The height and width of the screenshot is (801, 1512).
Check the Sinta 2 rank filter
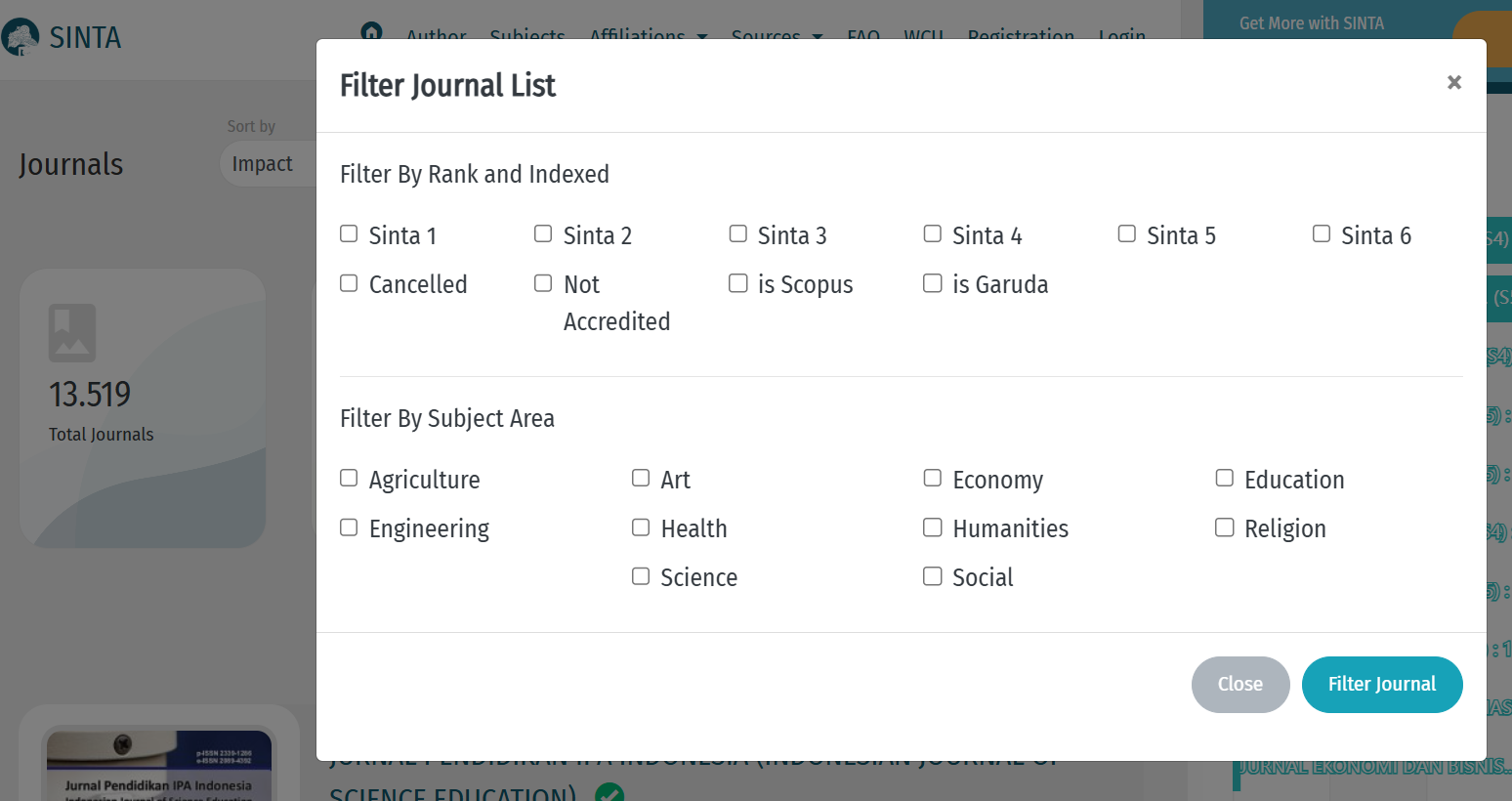pos(543,234)
